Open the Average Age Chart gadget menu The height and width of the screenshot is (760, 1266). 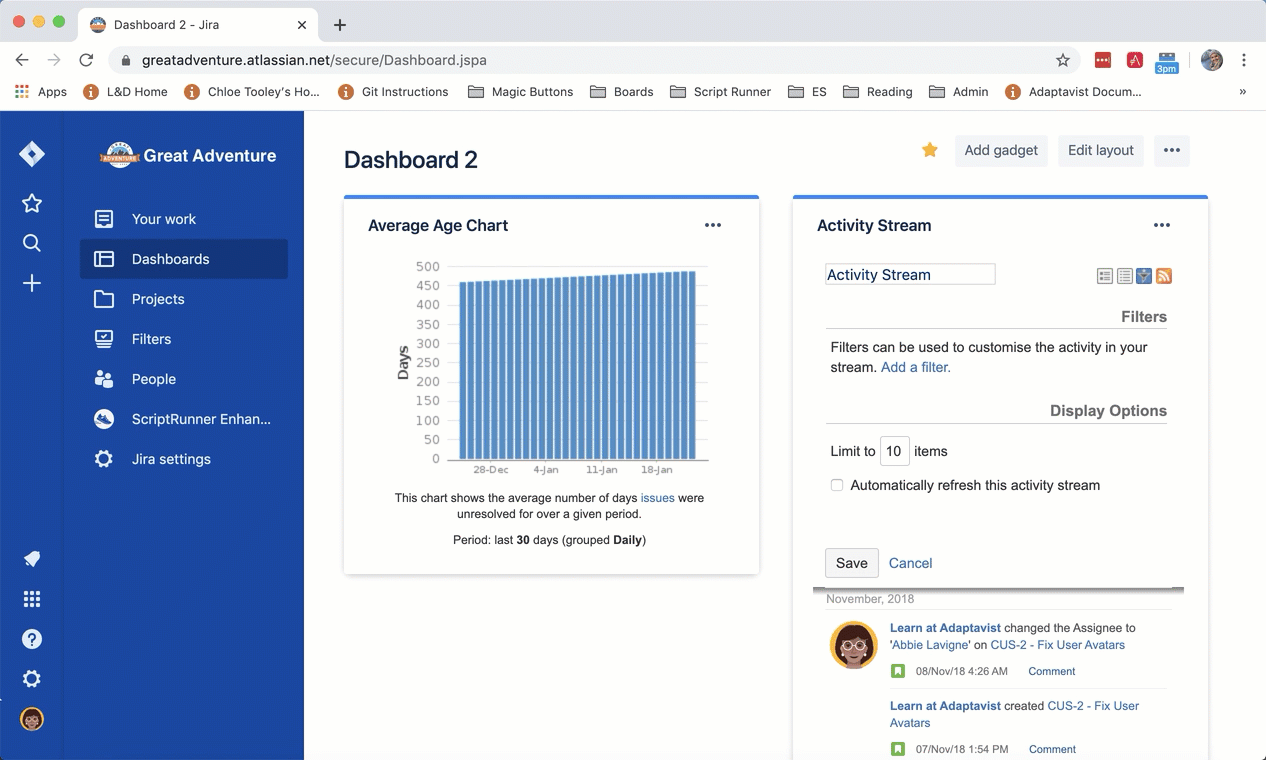click(713, 225)
